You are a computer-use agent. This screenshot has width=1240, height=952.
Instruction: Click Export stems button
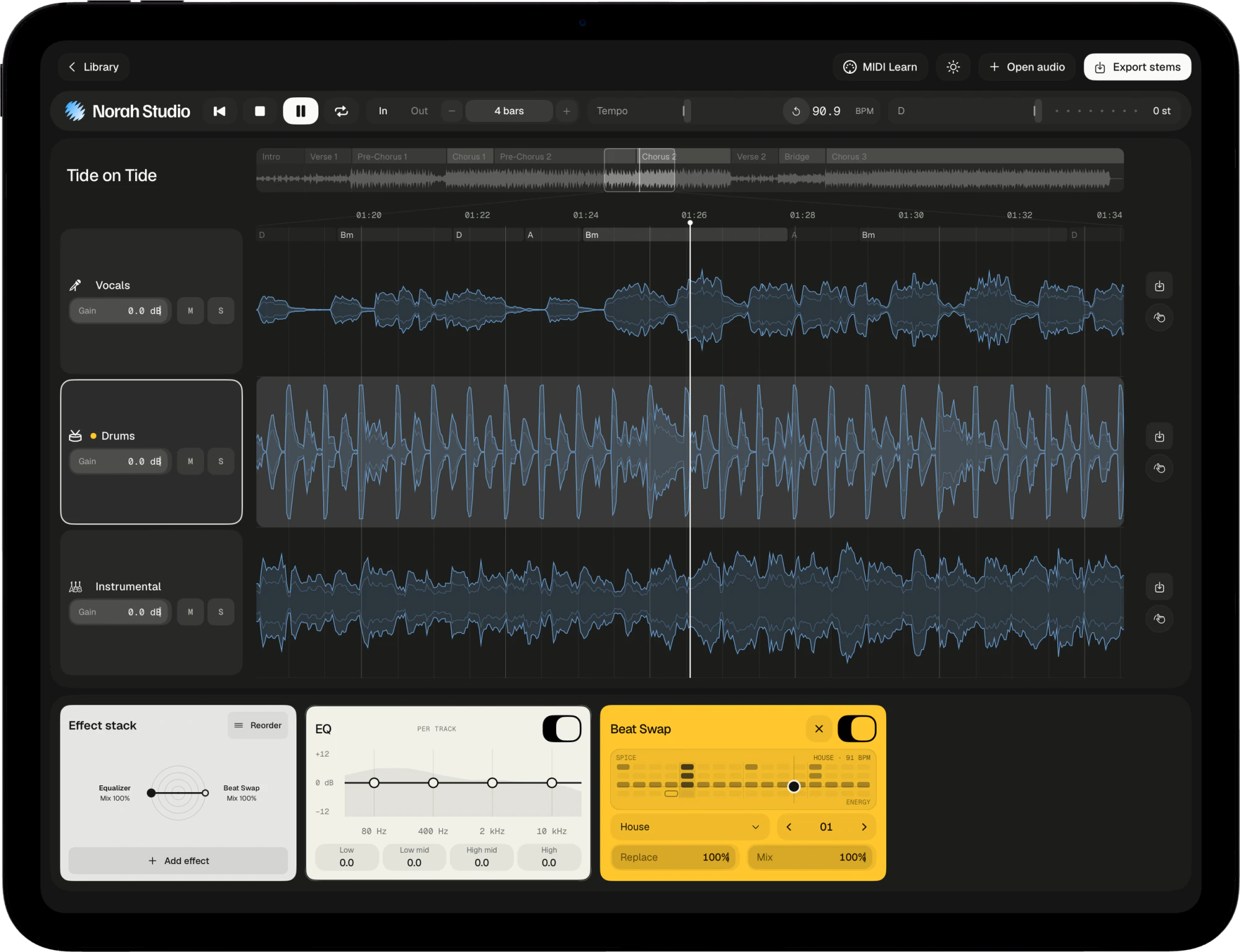(1137, 67)
